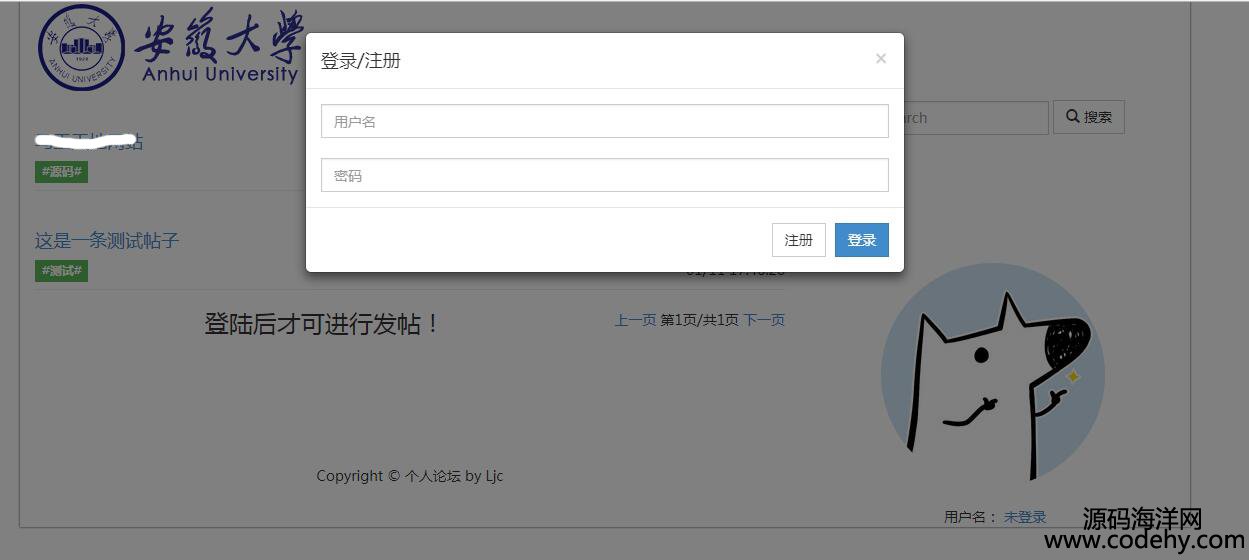Click the 登陆后才可进行发帖！ notice text
This screenshot has height=560, width=1249.
pos(322,323)
